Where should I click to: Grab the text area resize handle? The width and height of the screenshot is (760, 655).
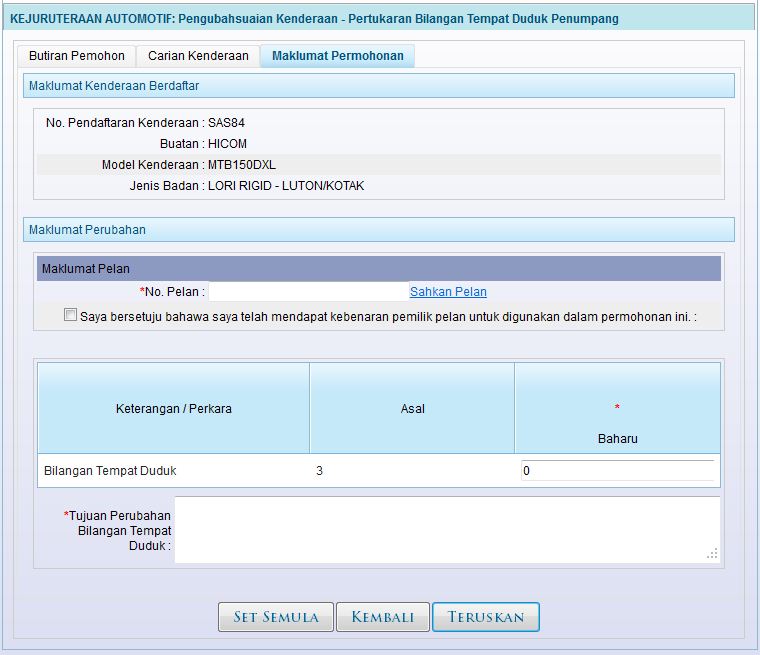[712, 554]
